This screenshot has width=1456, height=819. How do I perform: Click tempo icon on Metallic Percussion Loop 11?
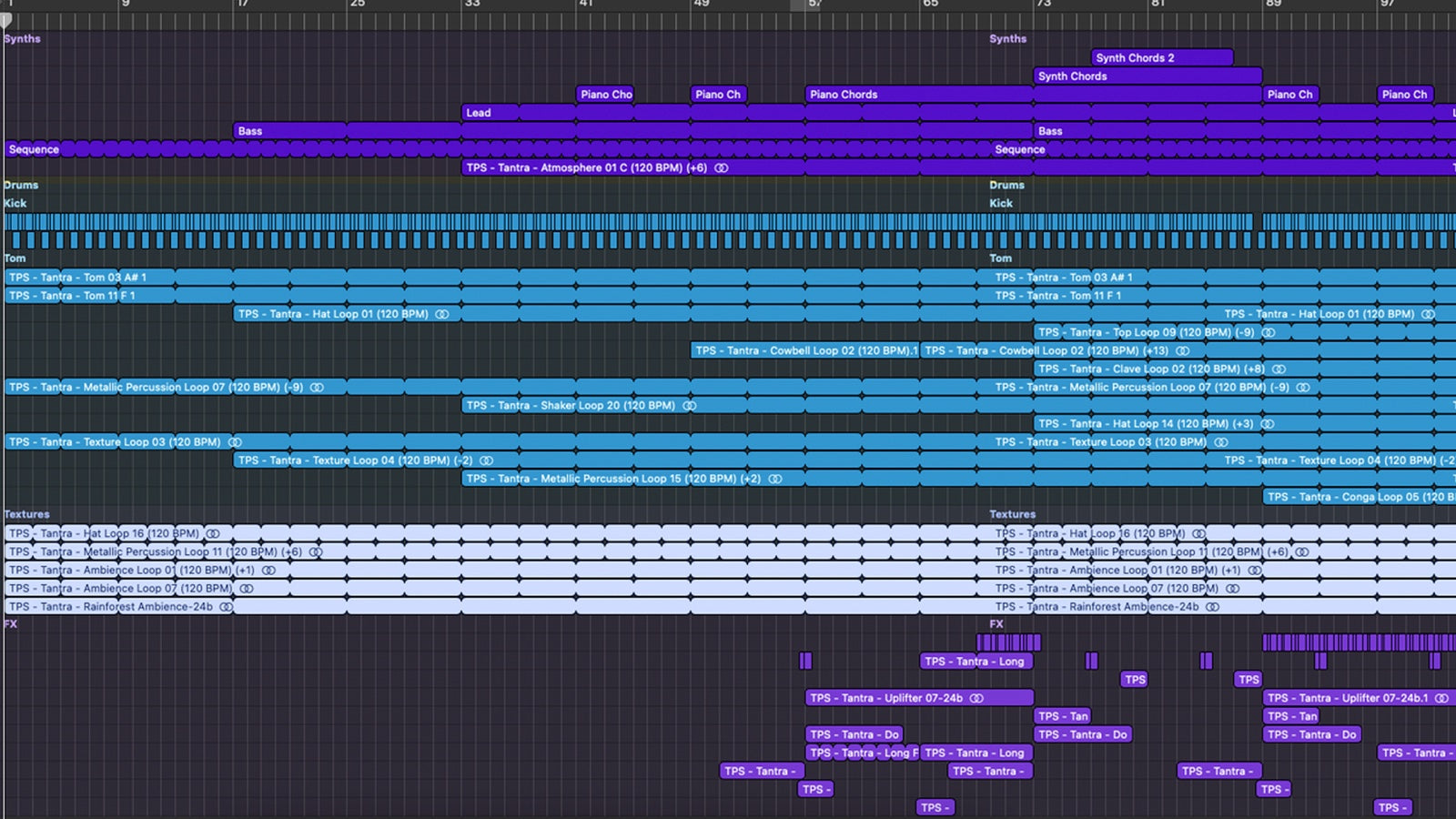(316, 551)
